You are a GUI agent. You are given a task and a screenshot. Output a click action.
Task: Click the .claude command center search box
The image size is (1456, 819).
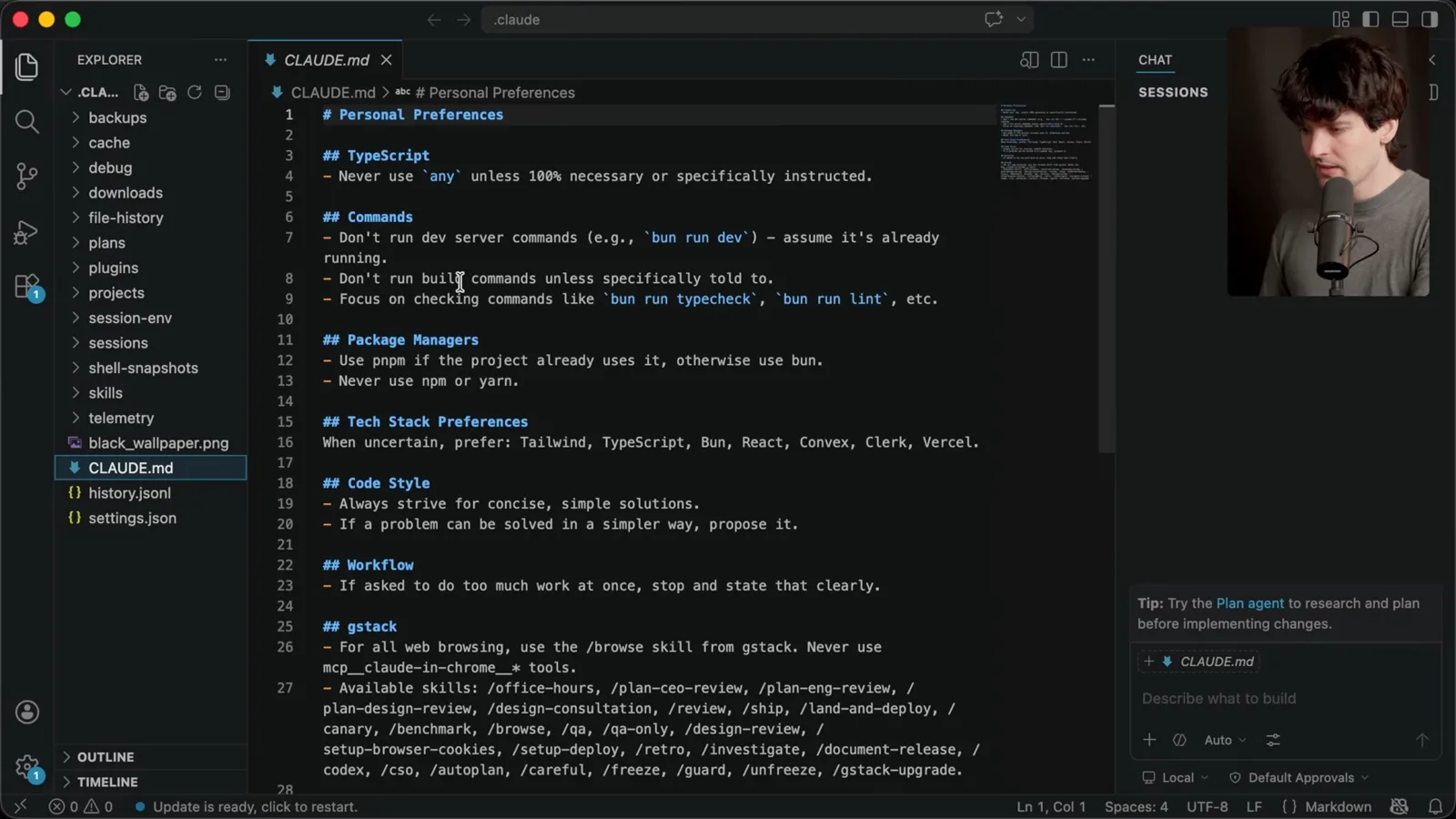coord(757,20)
